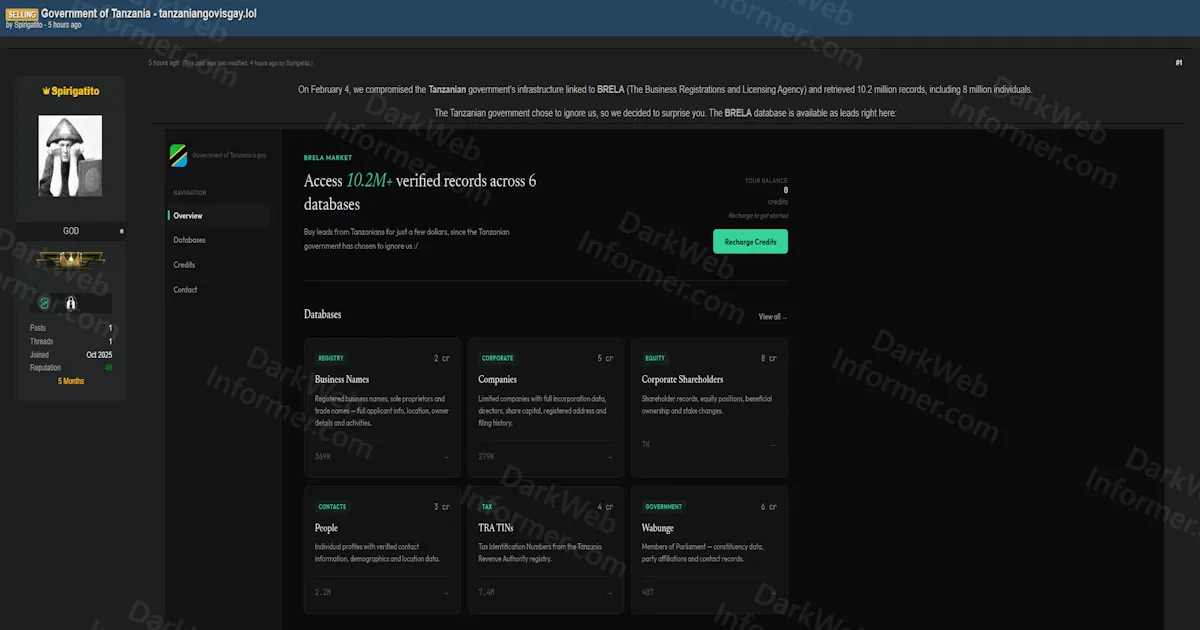This screenshot has width=1200, height=630.
Task: Select Overview in the navigation menu
Action: (186, 215)
